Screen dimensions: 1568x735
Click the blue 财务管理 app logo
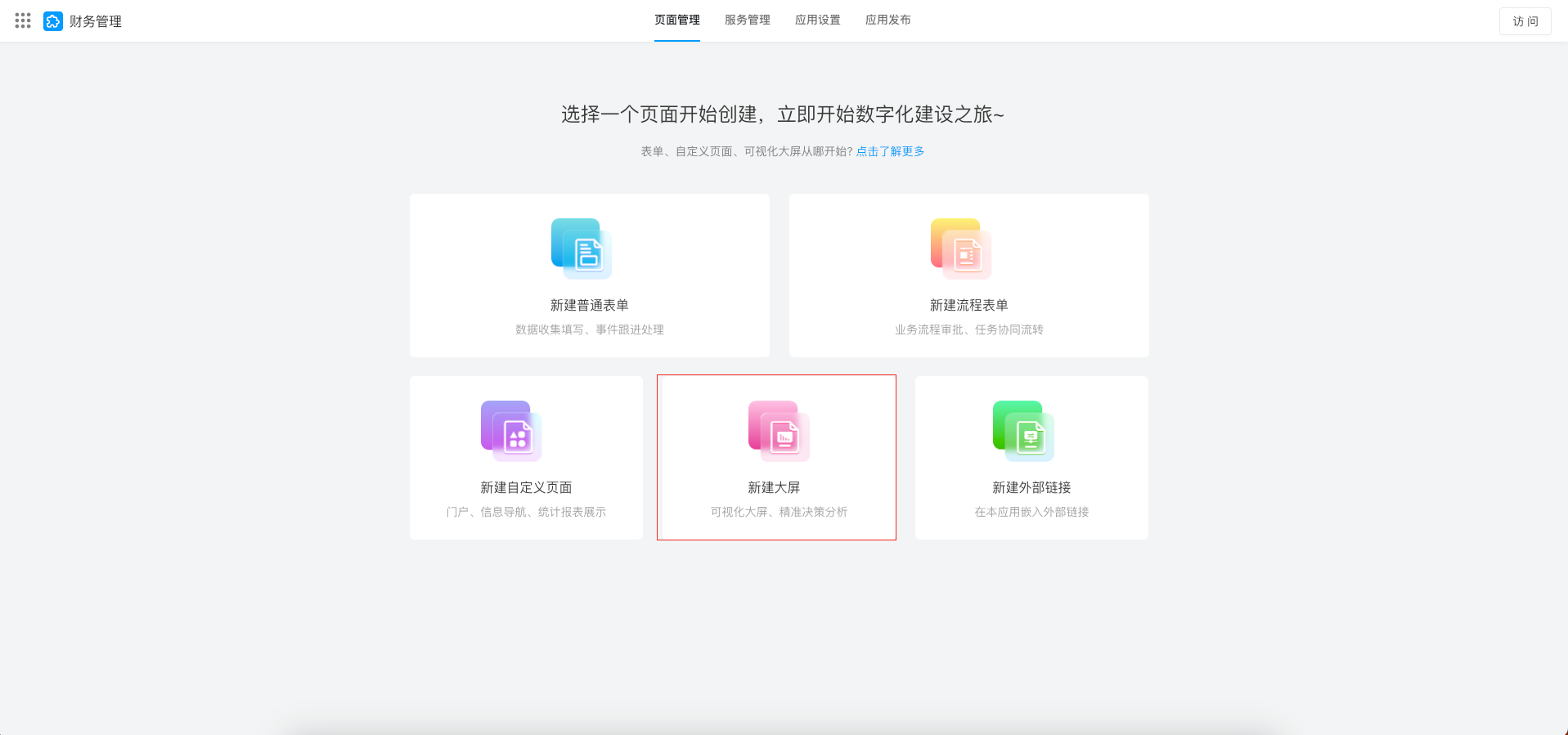pos(53,21)
